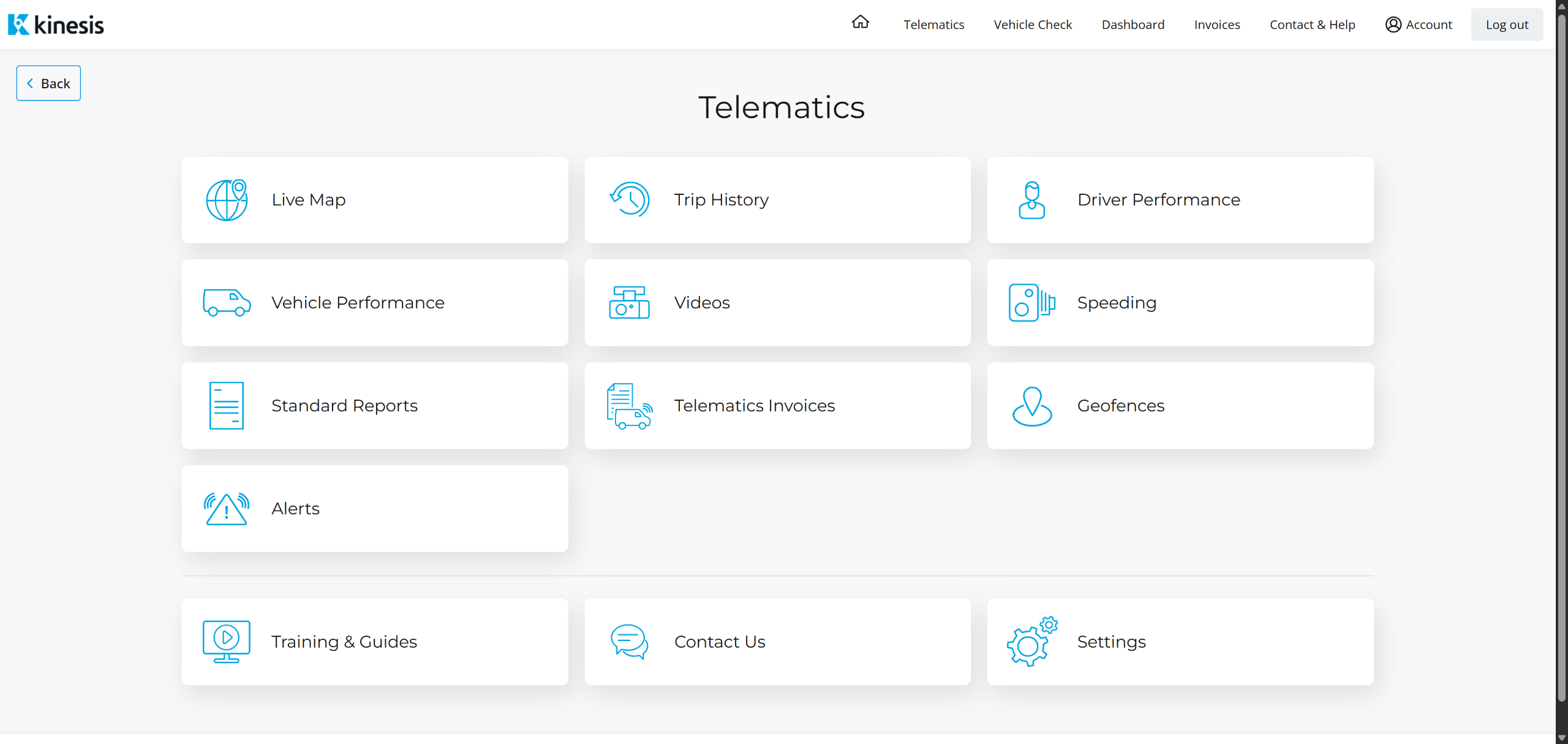Viewport: 1568px width, 744px height.
Task: Go to Vehicle Check in navigation
Action: pos(1033,25)
